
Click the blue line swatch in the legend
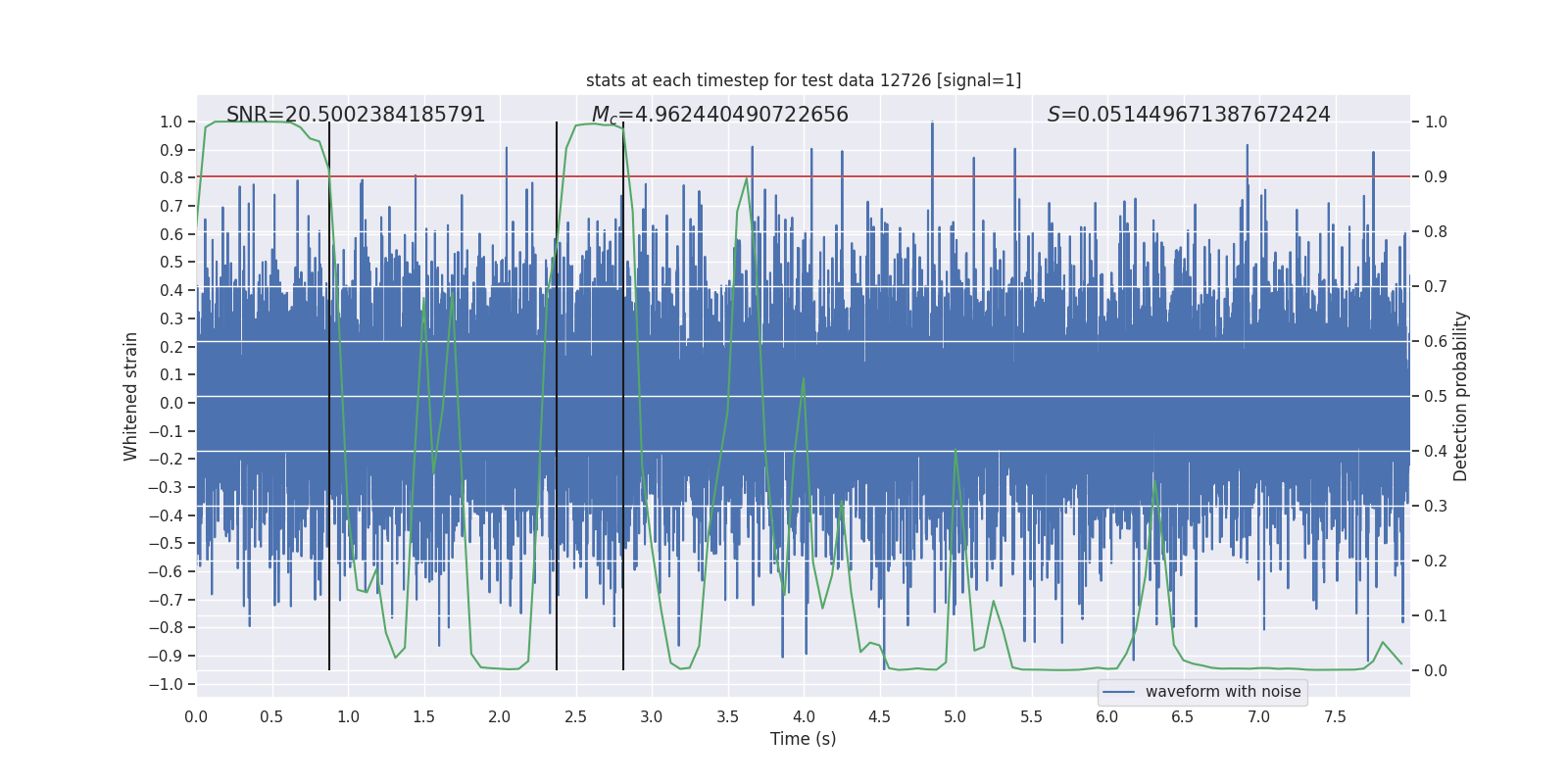coord(1119,692)
